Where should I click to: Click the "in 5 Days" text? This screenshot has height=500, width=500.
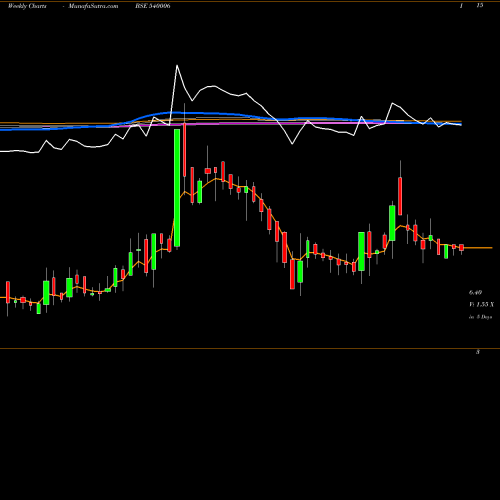tap(481, 317)
